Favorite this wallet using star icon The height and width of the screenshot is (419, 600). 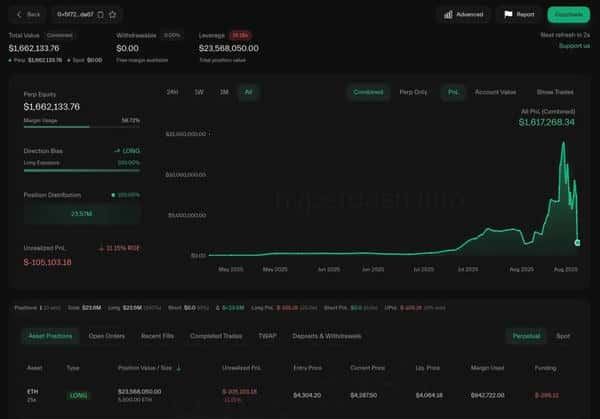click(x=112, y=15)
